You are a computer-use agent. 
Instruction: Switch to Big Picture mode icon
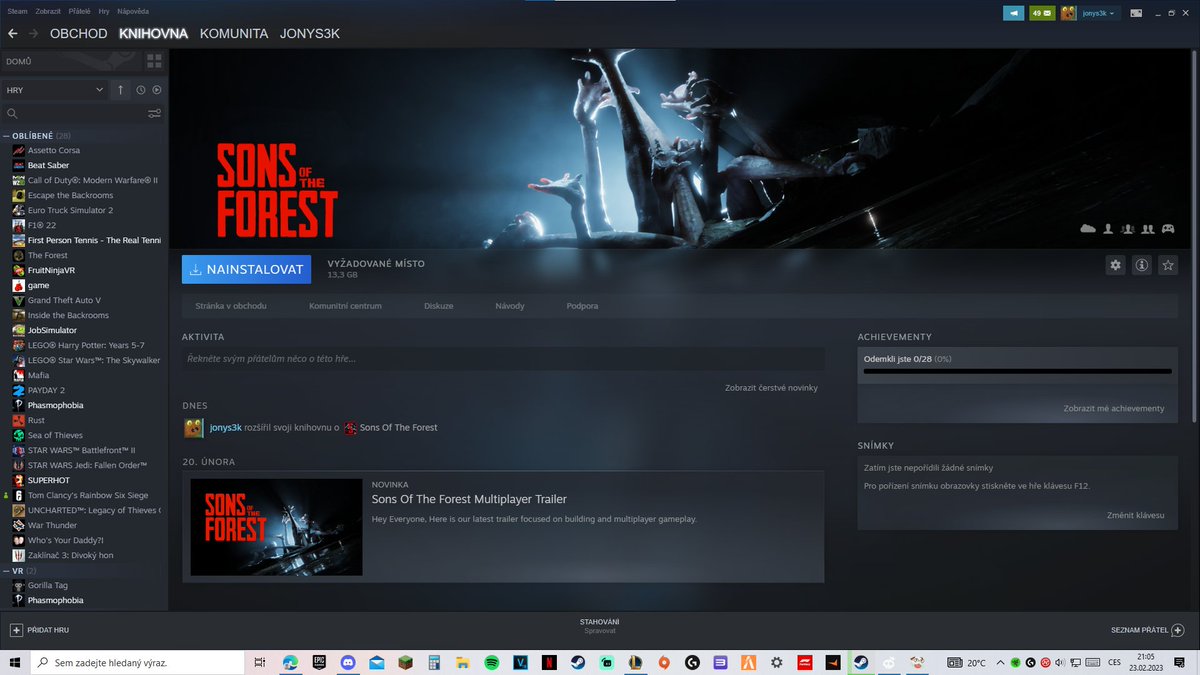click(x=1137, y=13)
